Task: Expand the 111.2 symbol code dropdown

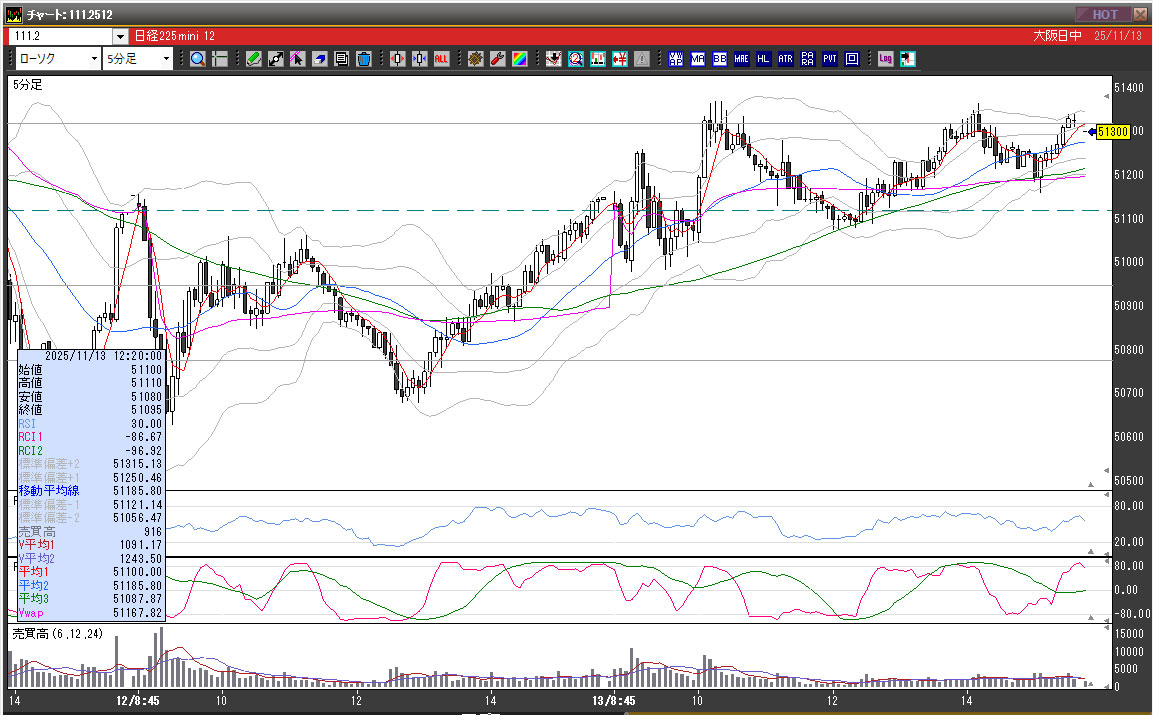Action: tap(120, 36)
